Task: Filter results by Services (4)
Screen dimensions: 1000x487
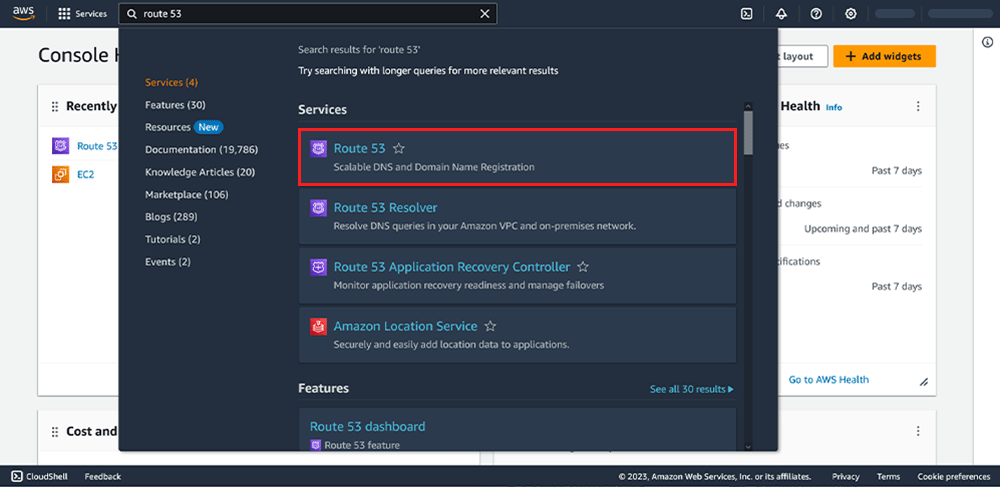Action: point(172,82)
